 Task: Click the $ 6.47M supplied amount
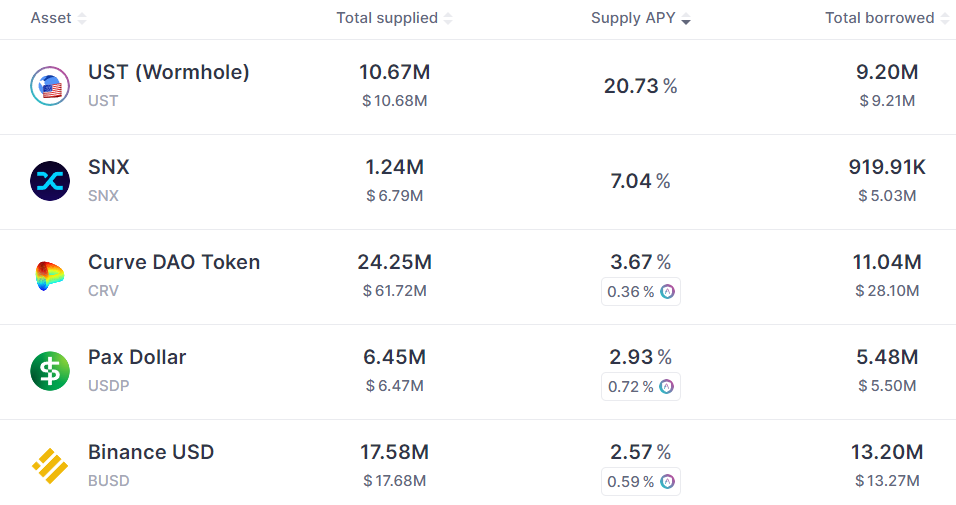pos(394,386)
